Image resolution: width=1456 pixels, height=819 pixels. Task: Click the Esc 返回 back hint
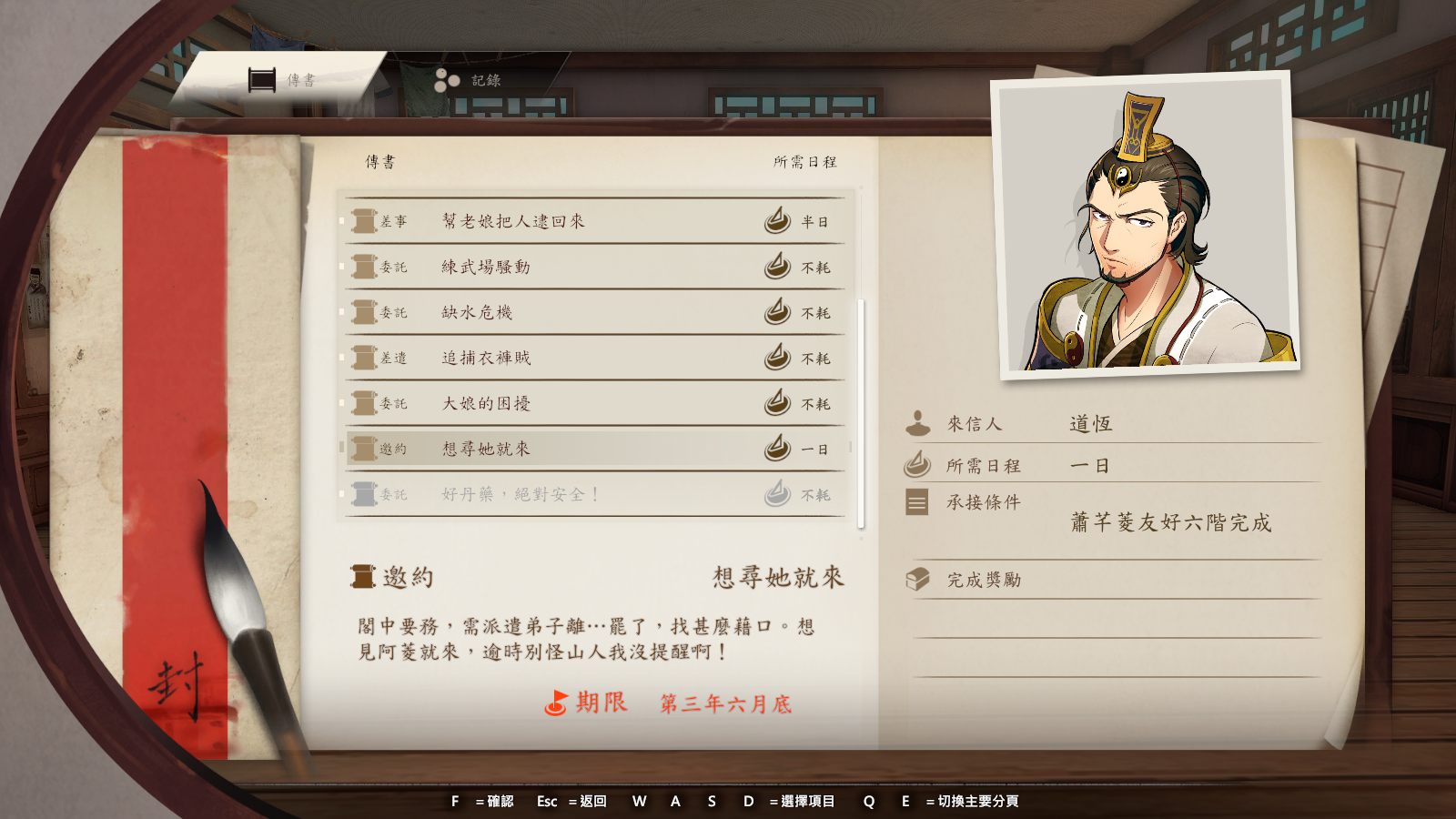[571, 801]
